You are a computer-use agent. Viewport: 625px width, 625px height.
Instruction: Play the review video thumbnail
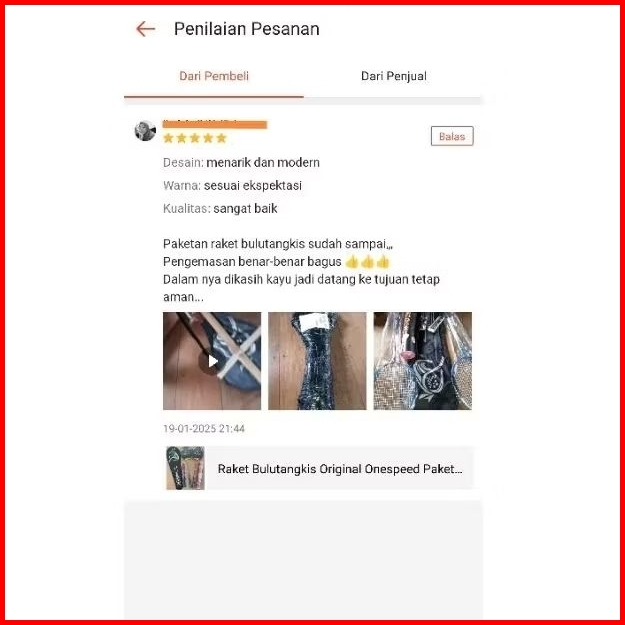point(212,361)
